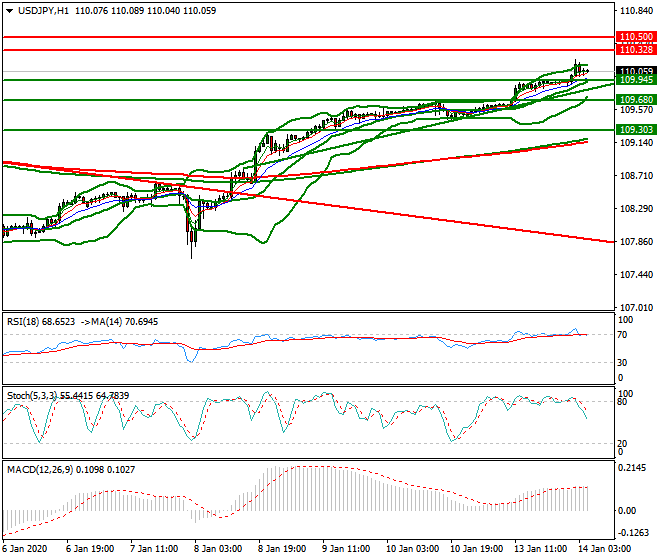Select the 107.010 price axis value
The image size is (660, 560).
(636, 308)
